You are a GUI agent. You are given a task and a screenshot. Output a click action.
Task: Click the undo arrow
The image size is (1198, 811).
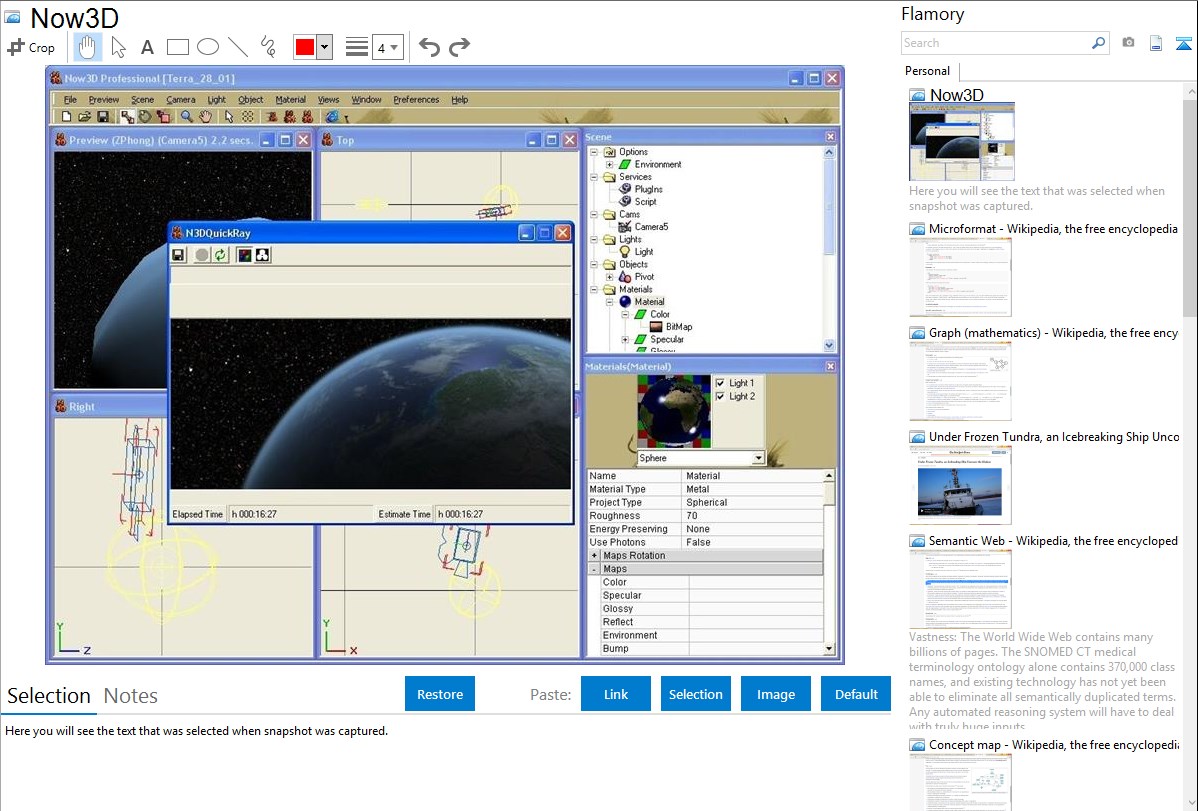click(429, 47)
